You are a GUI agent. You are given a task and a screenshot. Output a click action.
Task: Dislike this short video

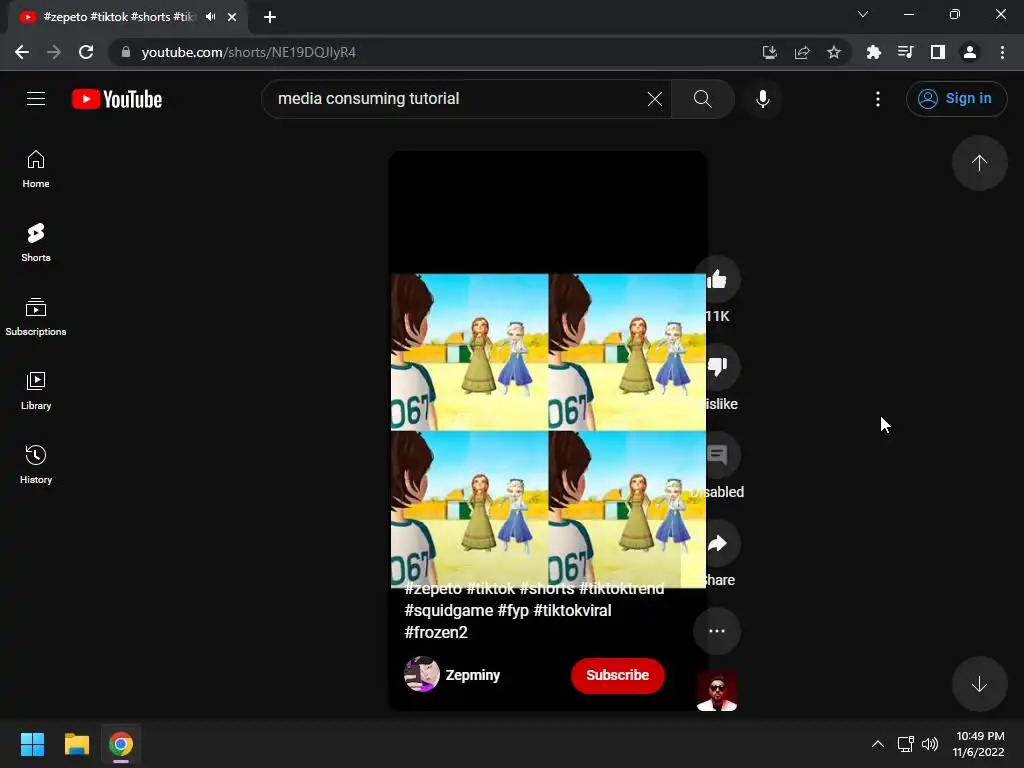pyautogui.click(x=717, y=367)
